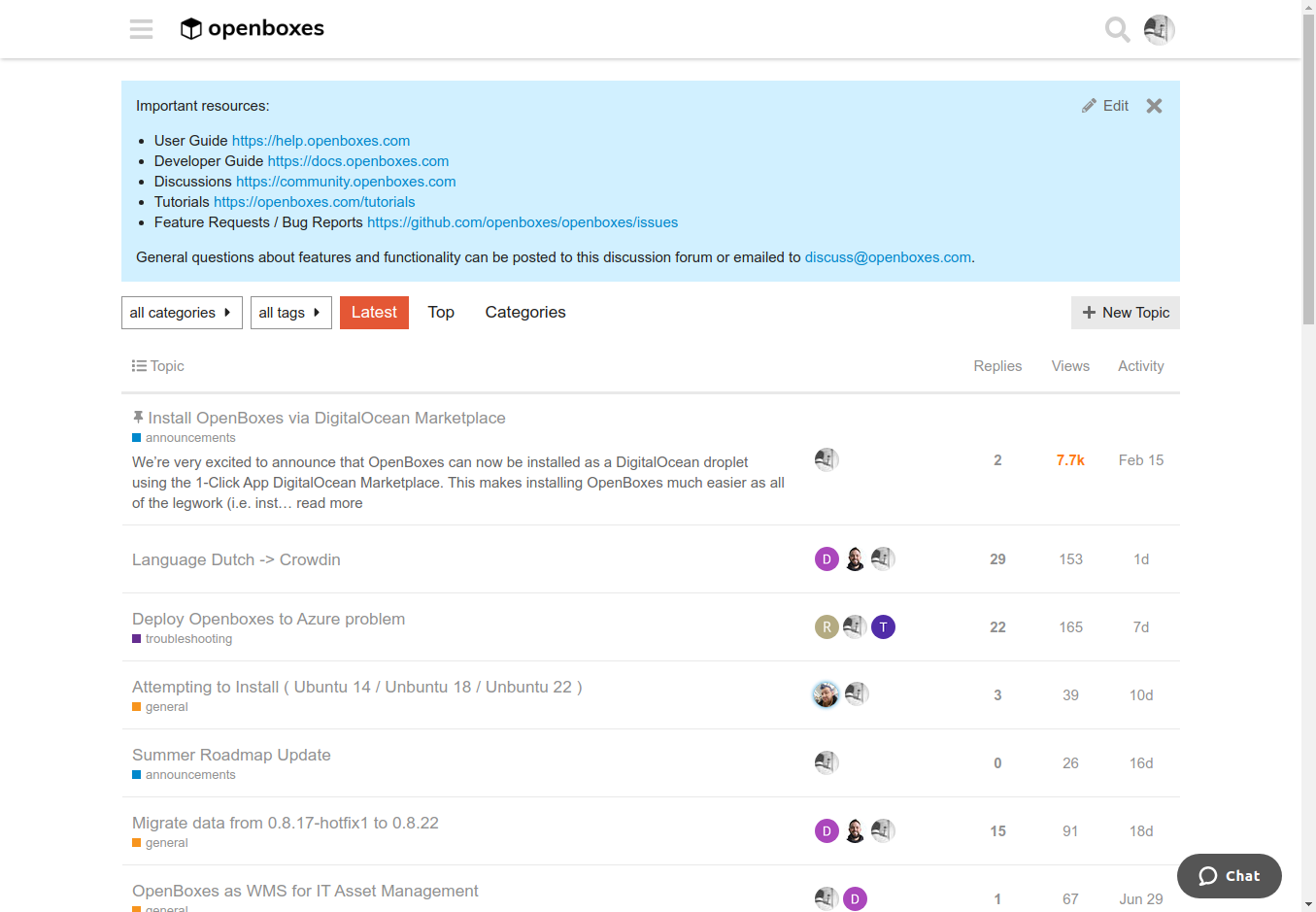
Task: Click the R avatar on Azure problem topic
Action: [x=827, y=627]
